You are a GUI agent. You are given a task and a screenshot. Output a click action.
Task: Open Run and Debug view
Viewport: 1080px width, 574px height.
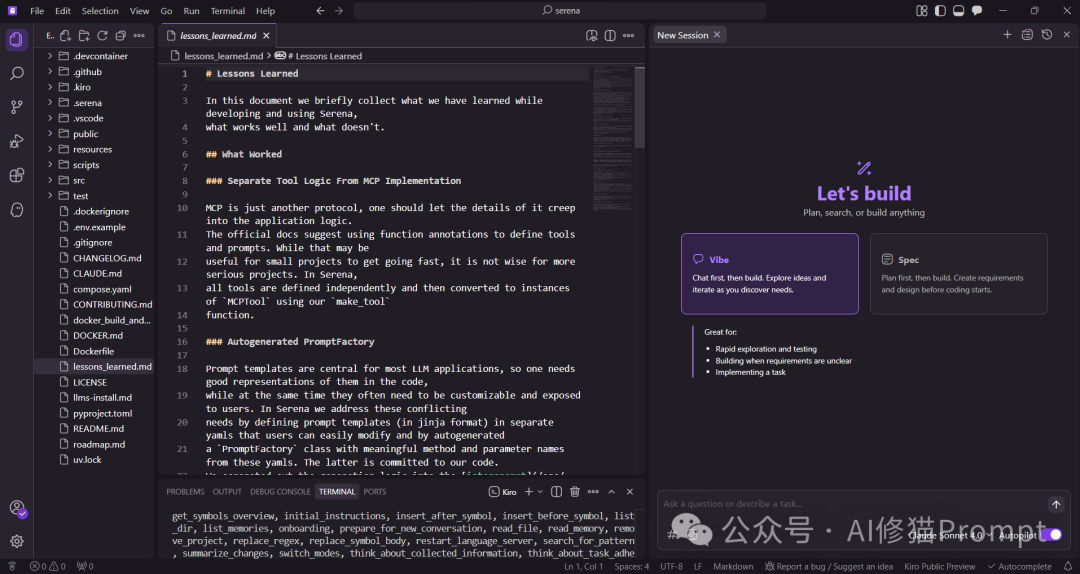[x=17, y=141]
